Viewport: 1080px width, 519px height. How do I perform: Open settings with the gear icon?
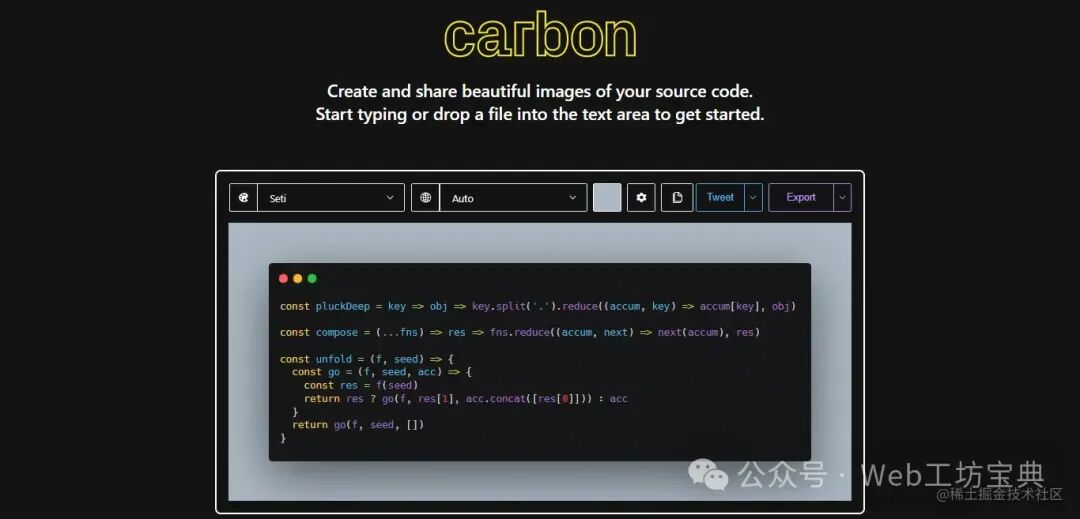click(x=641, y=198)
